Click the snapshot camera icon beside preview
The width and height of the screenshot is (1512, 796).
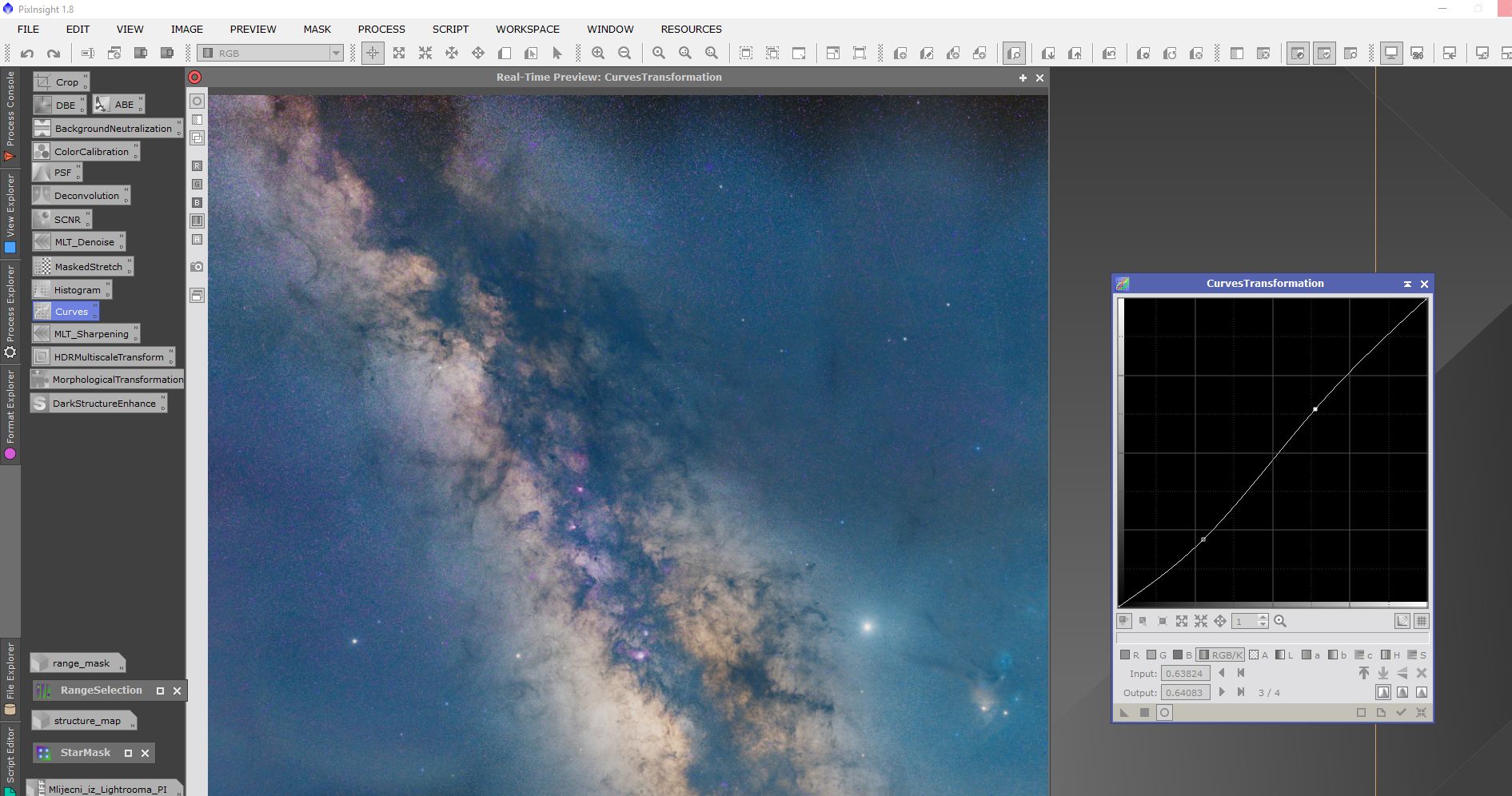pyautogui.click(x=197, y=266)
